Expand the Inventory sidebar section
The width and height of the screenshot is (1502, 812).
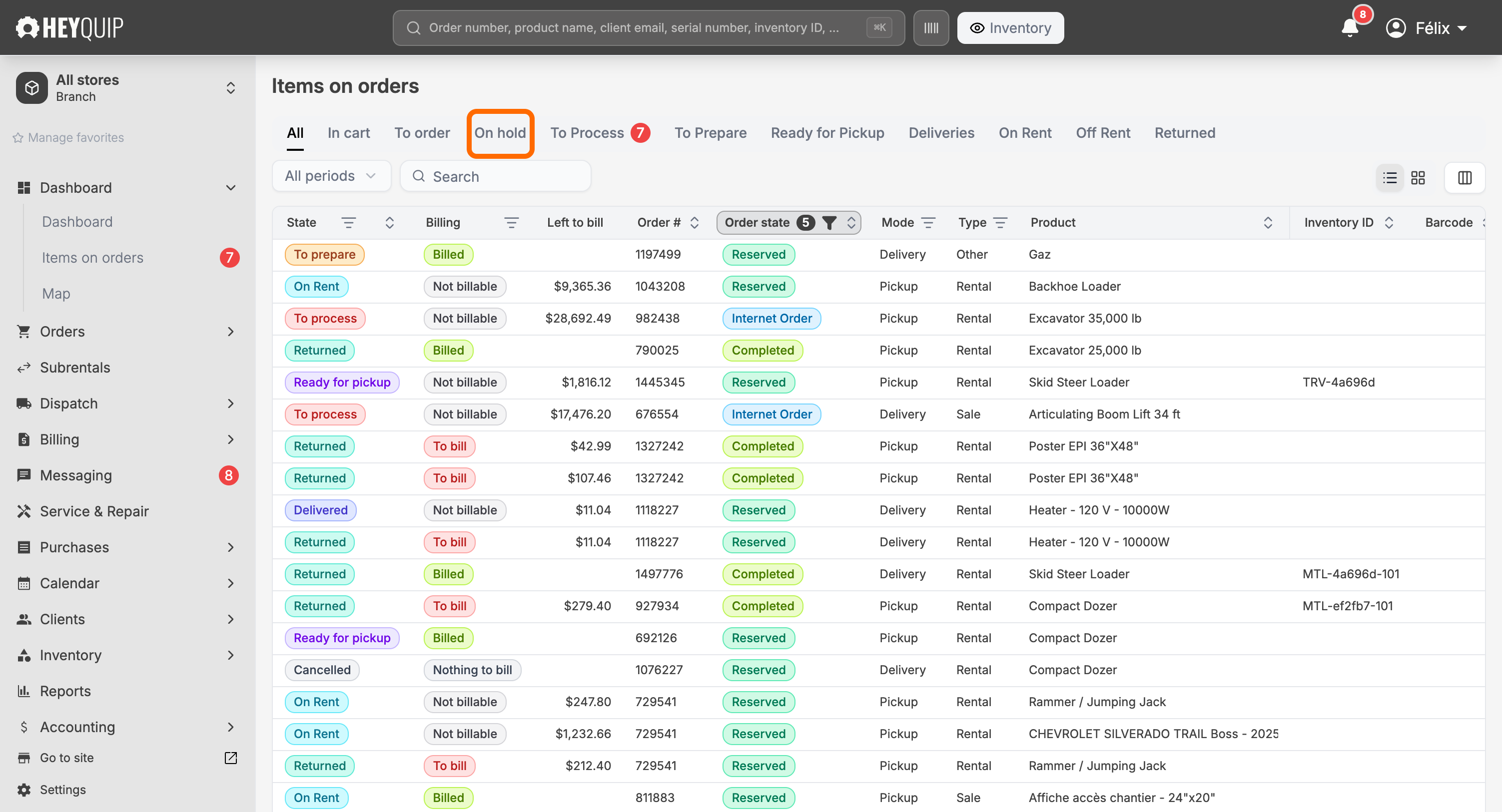click(230, 655)
